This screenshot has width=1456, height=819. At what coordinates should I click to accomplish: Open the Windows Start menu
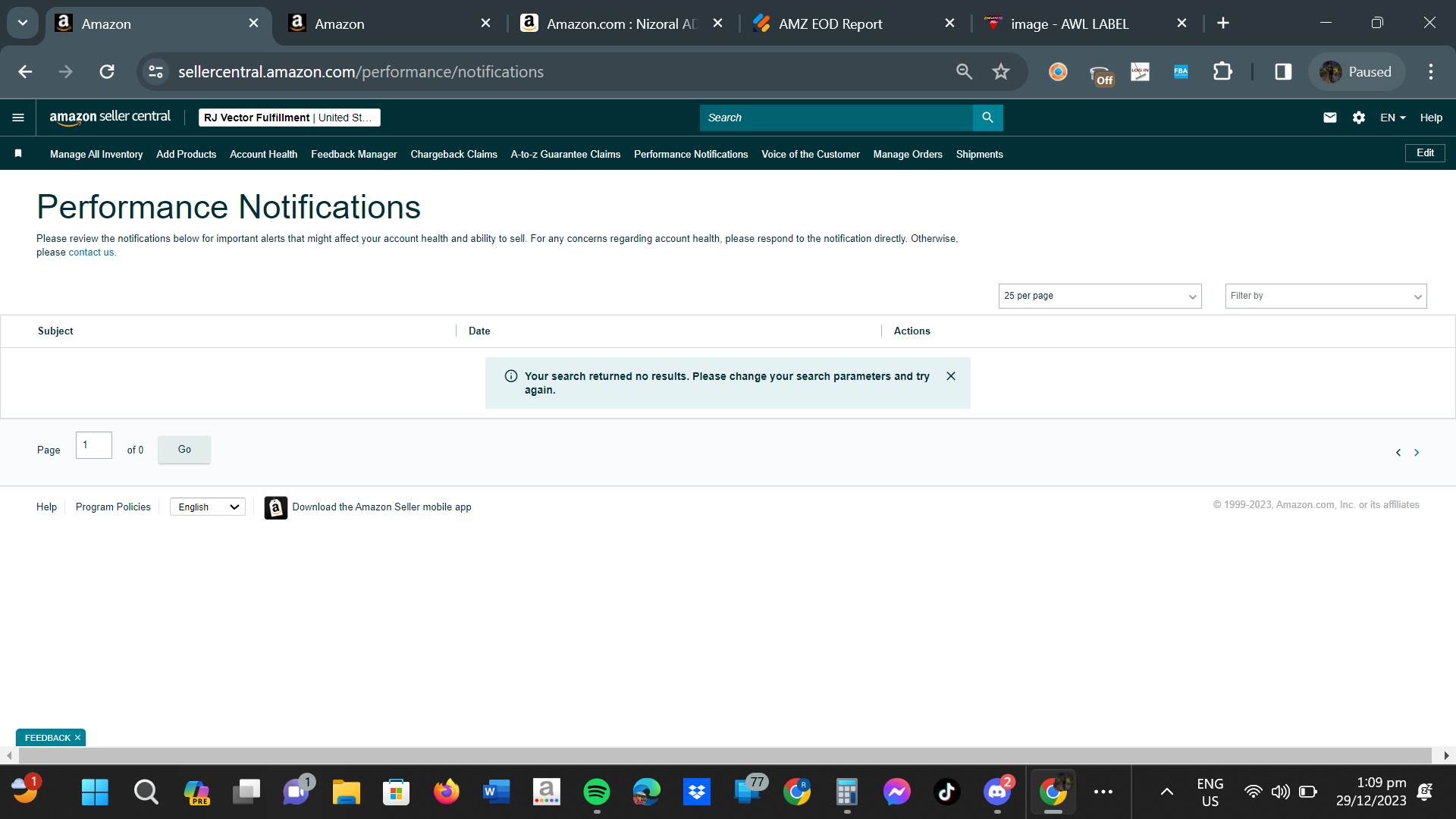95,792
